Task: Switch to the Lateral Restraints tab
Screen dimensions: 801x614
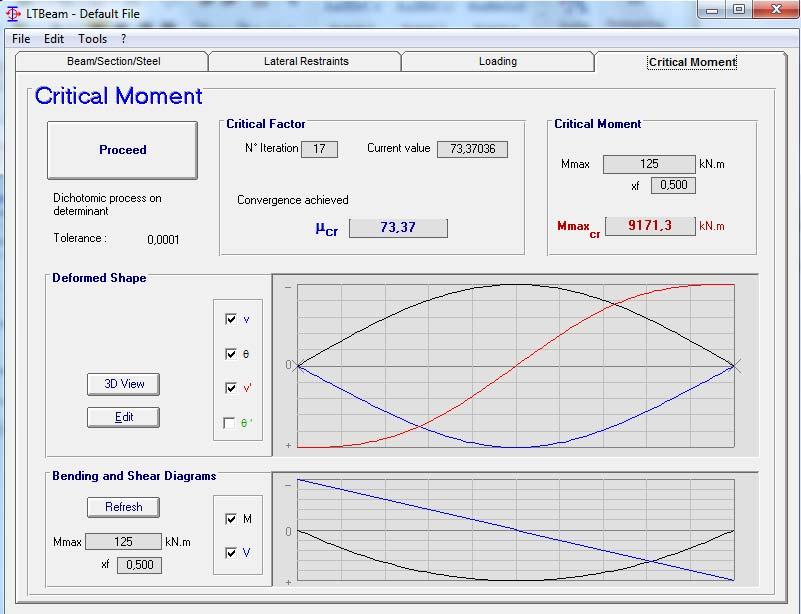Action: [x=306, y=61]
